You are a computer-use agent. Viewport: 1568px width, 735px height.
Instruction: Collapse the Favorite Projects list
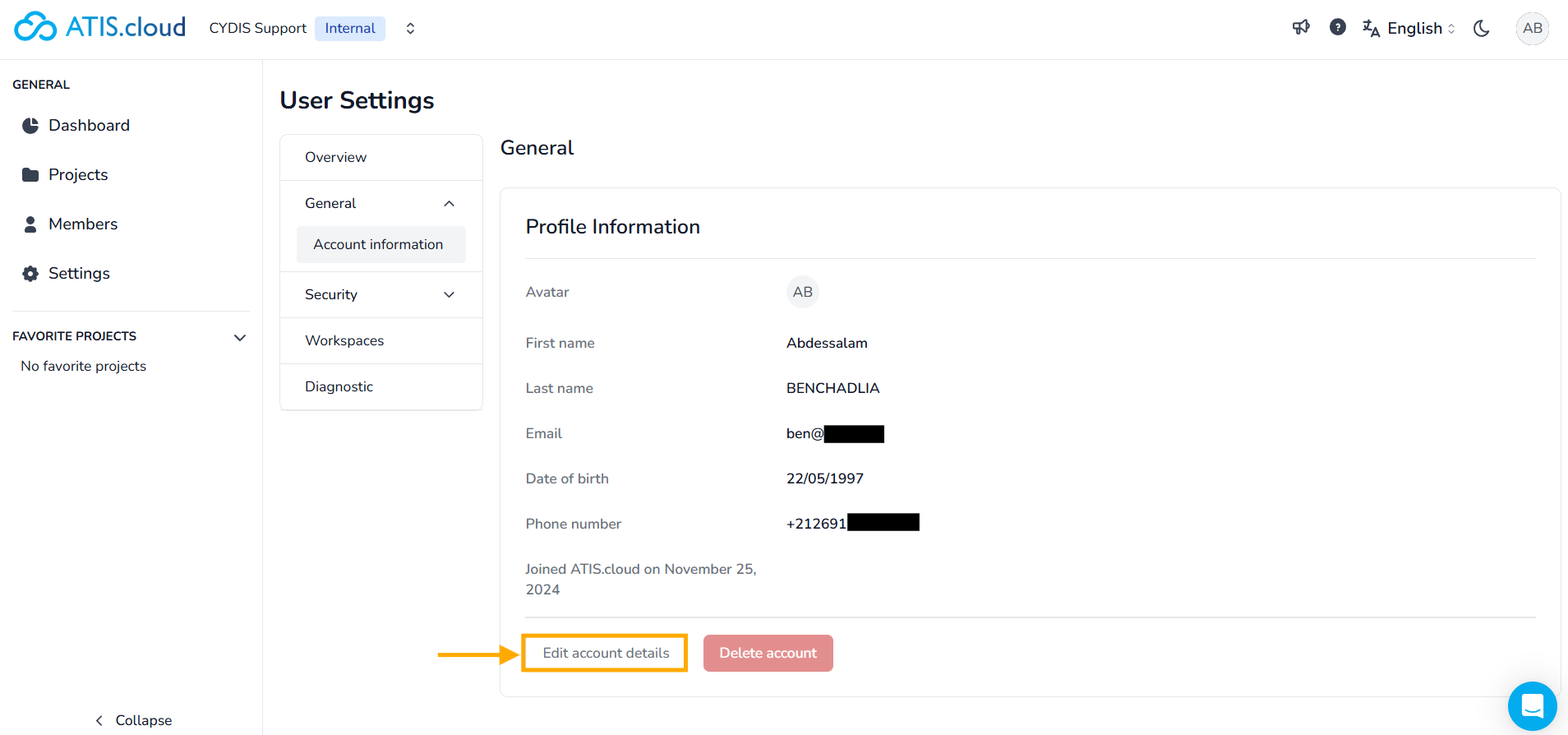tap(240, 337)
